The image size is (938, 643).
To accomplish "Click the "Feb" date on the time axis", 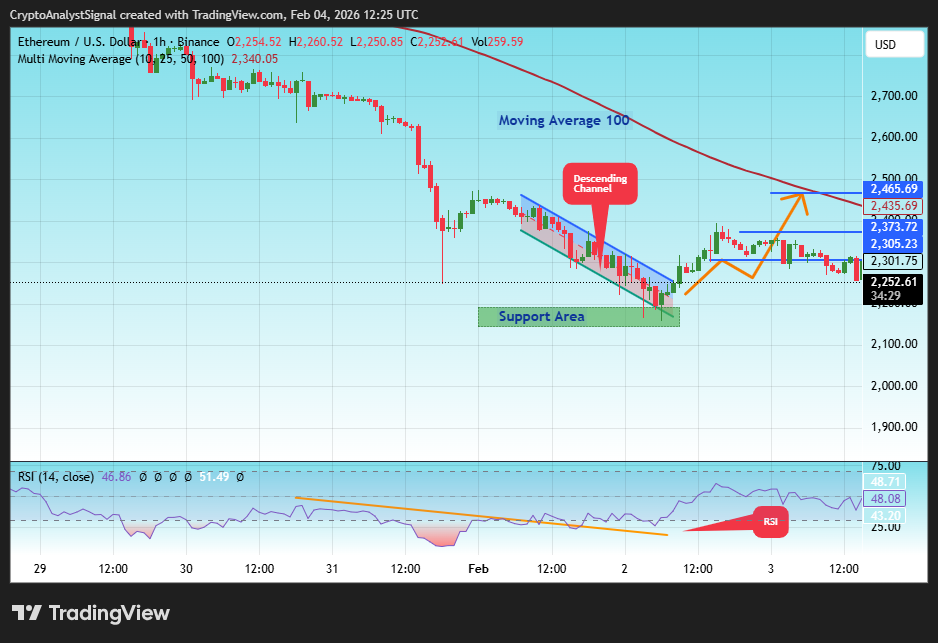I will click(478, 569).
